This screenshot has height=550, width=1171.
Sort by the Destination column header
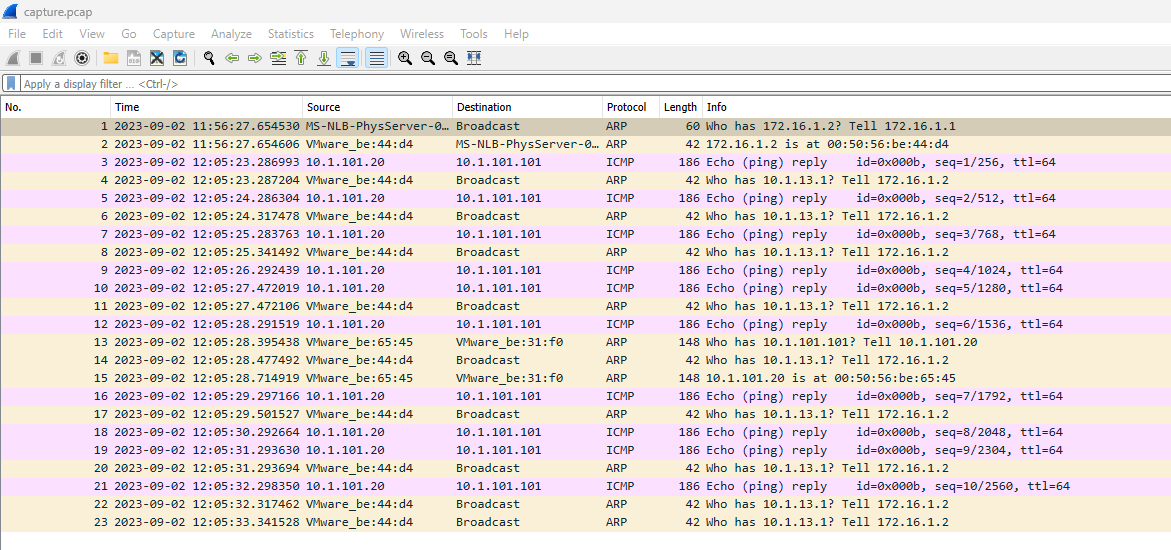coord(527,107)
